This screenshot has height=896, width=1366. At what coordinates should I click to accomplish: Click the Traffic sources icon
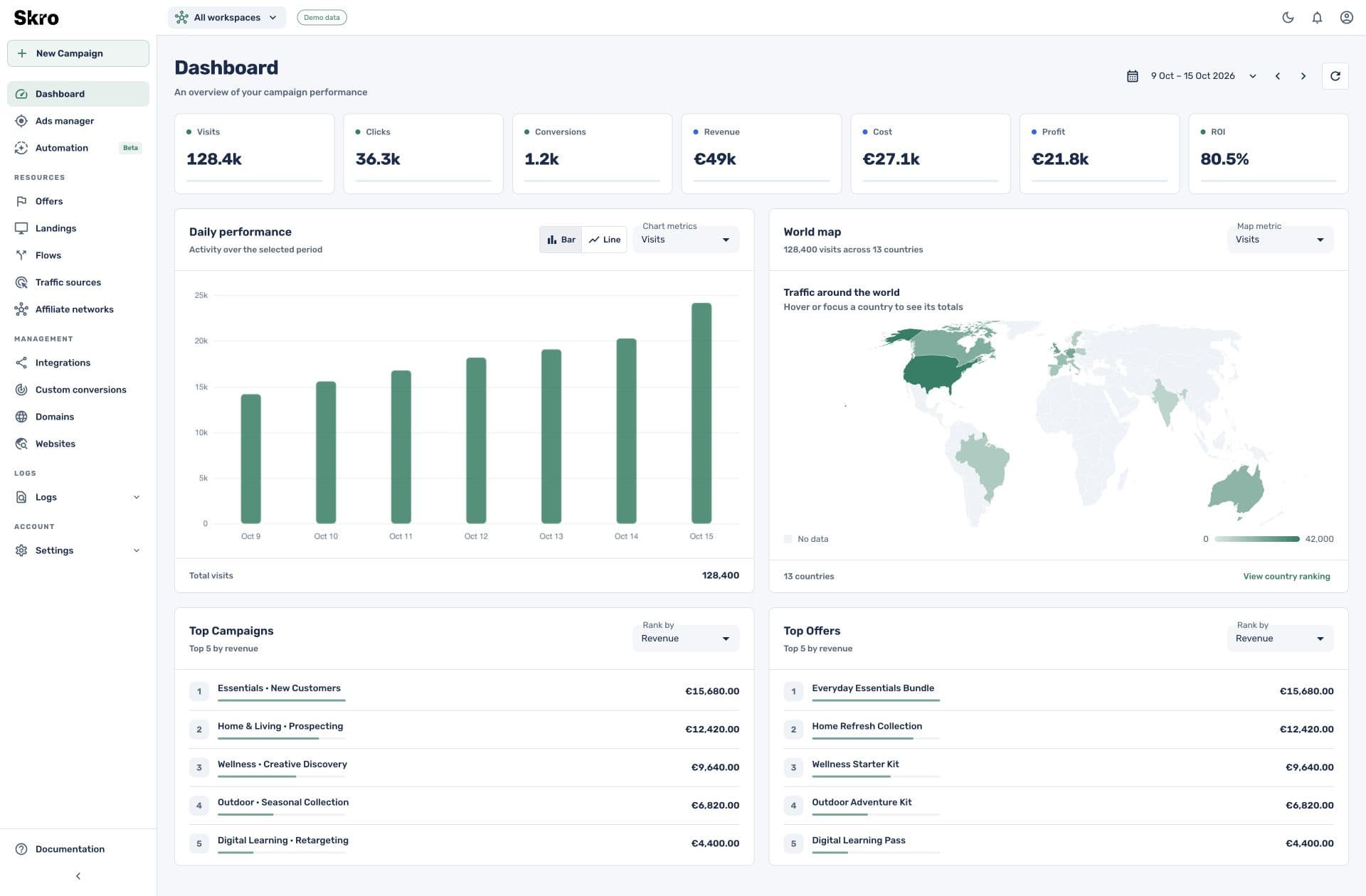(21, 282)
